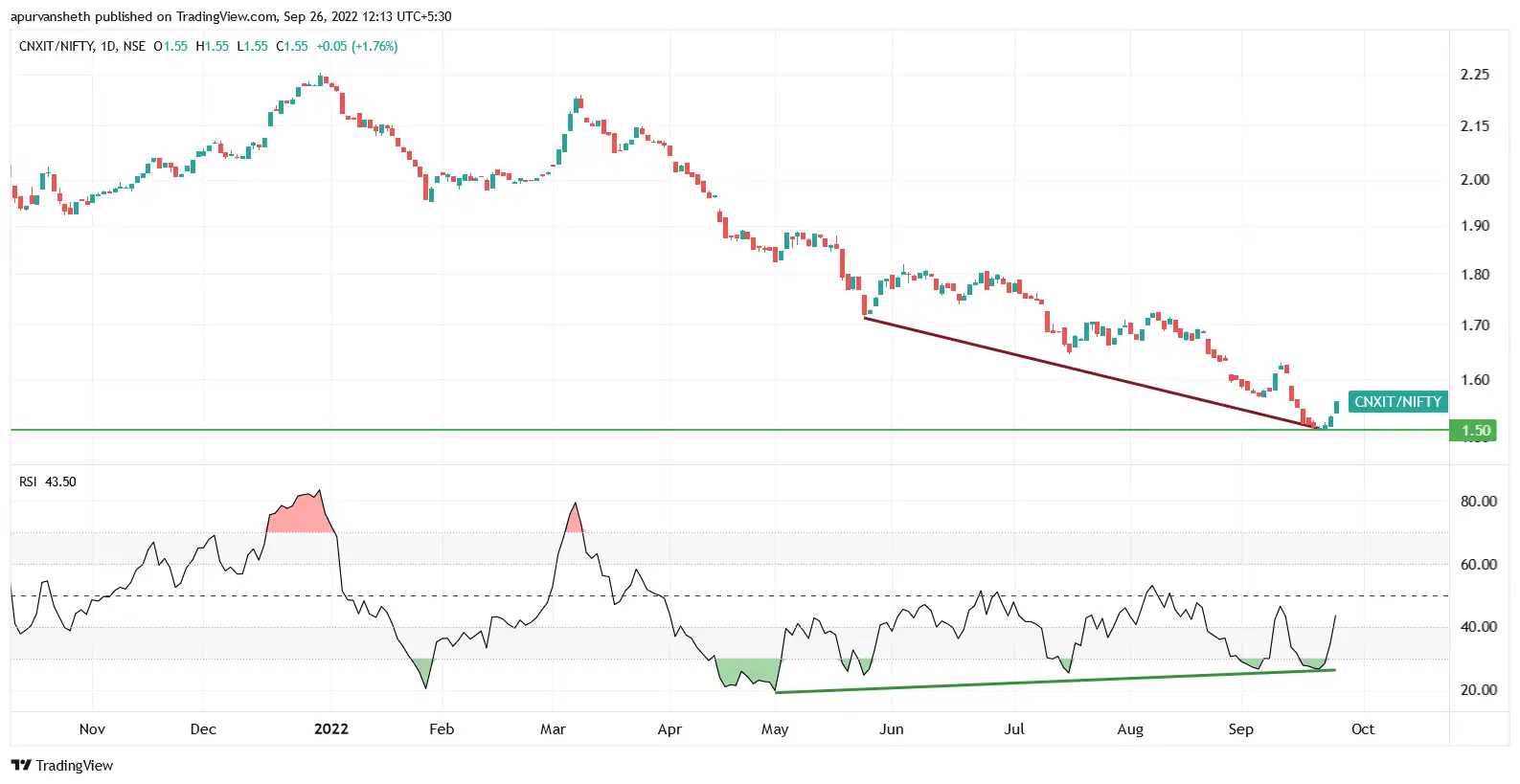Click the Apr time axis label

(x=669, y=729)
